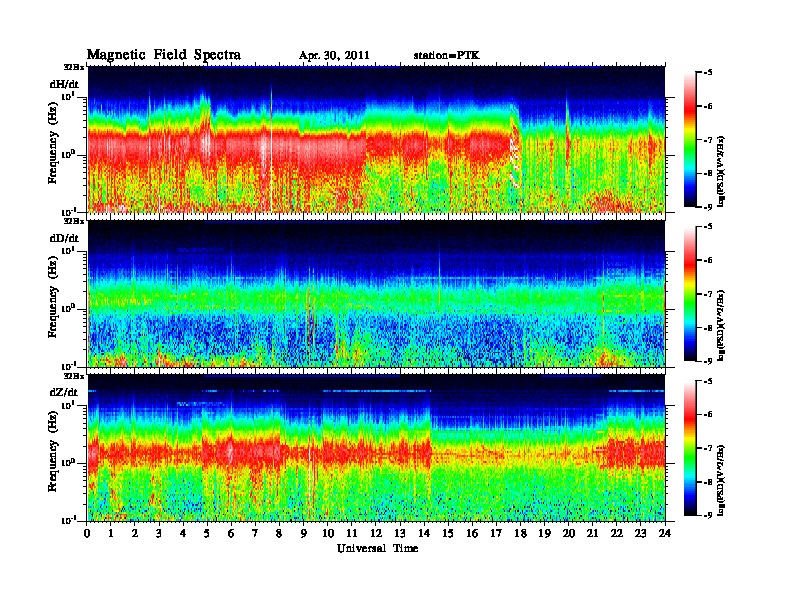
Task: Click the "9" hour tick label
Action: click(303, 534)
